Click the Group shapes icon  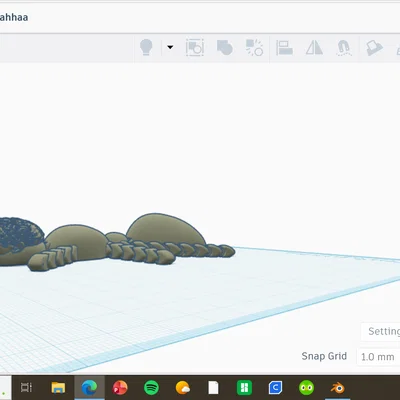(195, 47)
